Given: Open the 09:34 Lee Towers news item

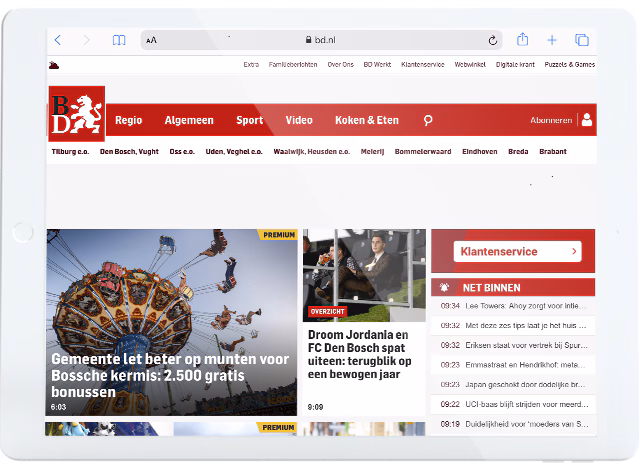Looking at the screenshot, I should point(513,306).
